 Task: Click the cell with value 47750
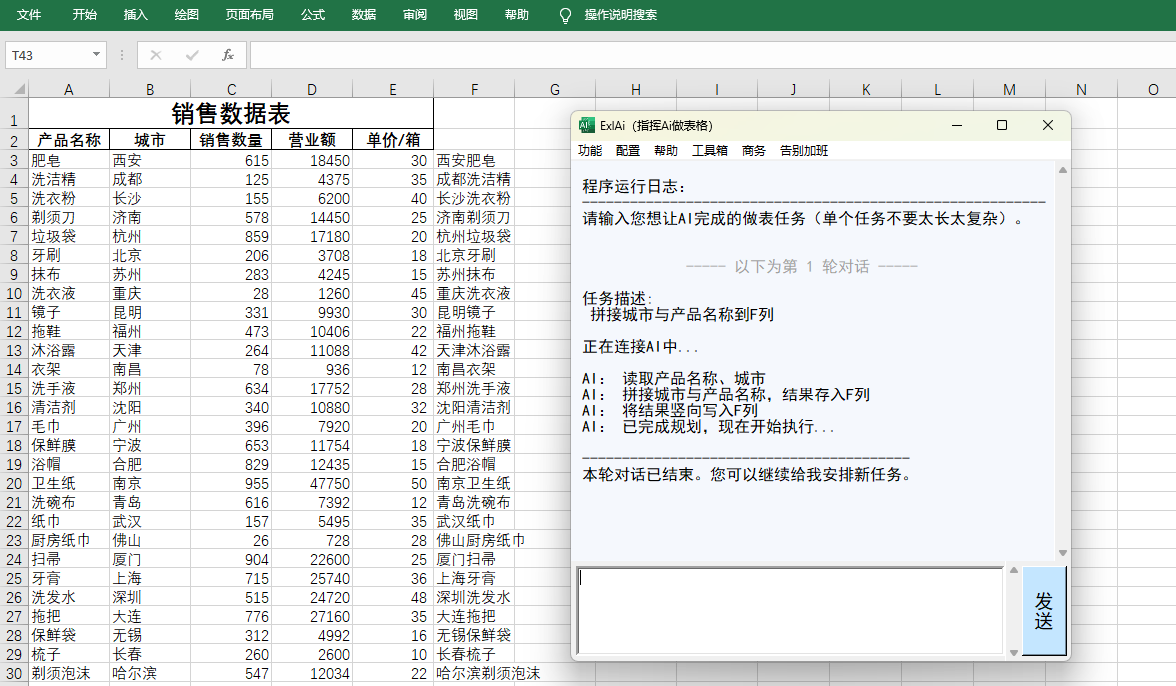[x=312, y=484]
